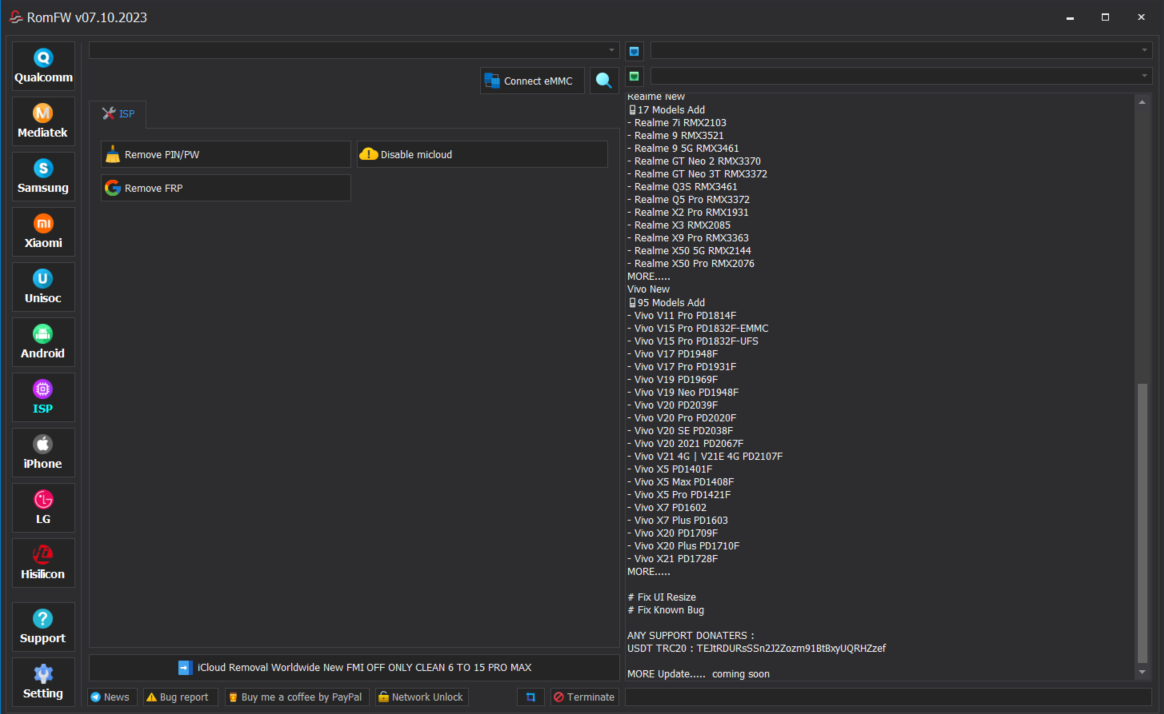Click 'Realme 7i RMX2103' line
1164x714 pixels.
point(677,122)
